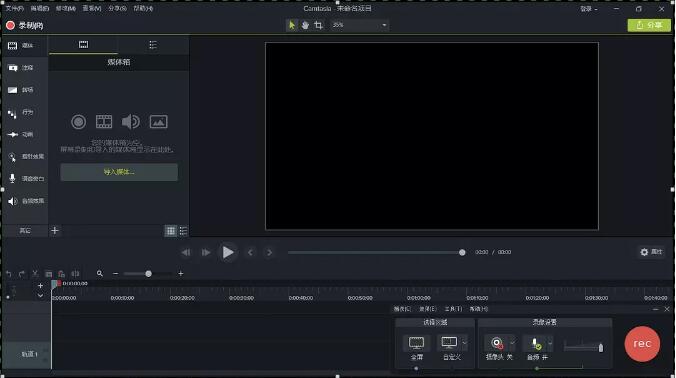
Task: Open the 文件(F) menu
Action: coord(14,9)
